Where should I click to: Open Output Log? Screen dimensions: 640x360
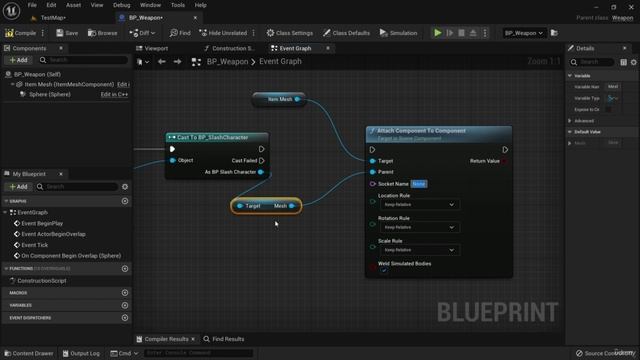pos(81,353)
